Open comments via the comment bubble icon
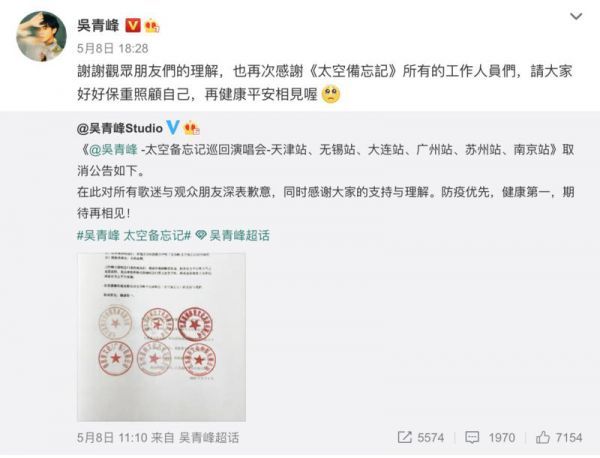This screenshot has height=458, width=600. [472, 437]
